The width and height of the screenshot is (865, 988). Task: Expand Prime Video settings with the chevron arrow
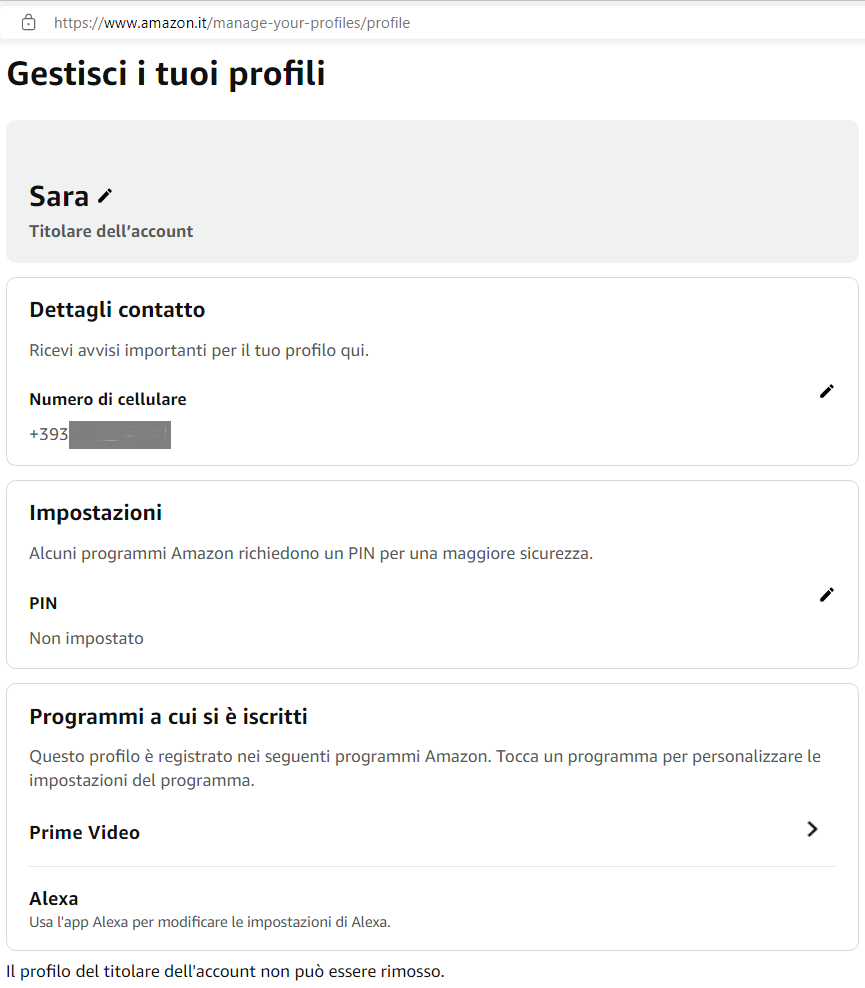click(813, 829)
